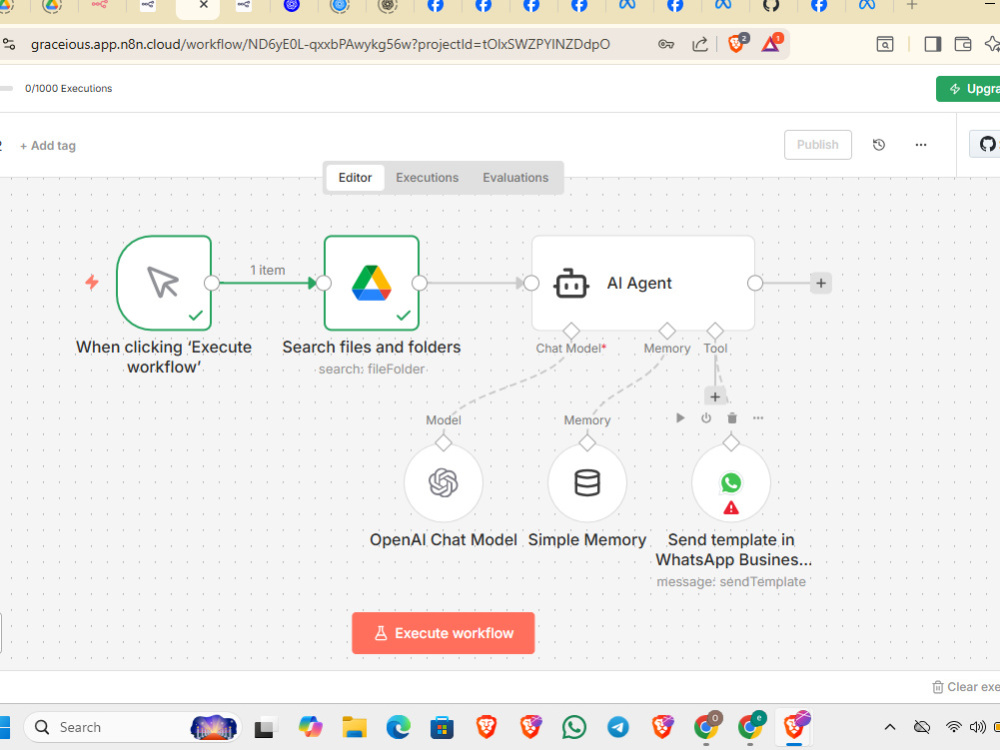Select the WhatsApp Business send template node
This screenshot has width=1000, height=750.
[x=731, y=483]
